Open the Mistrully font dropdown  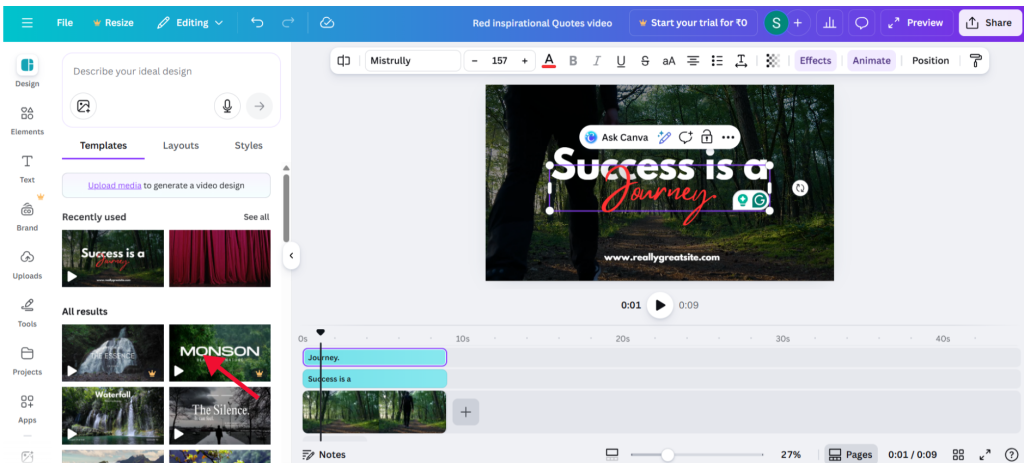pos(413,61)
